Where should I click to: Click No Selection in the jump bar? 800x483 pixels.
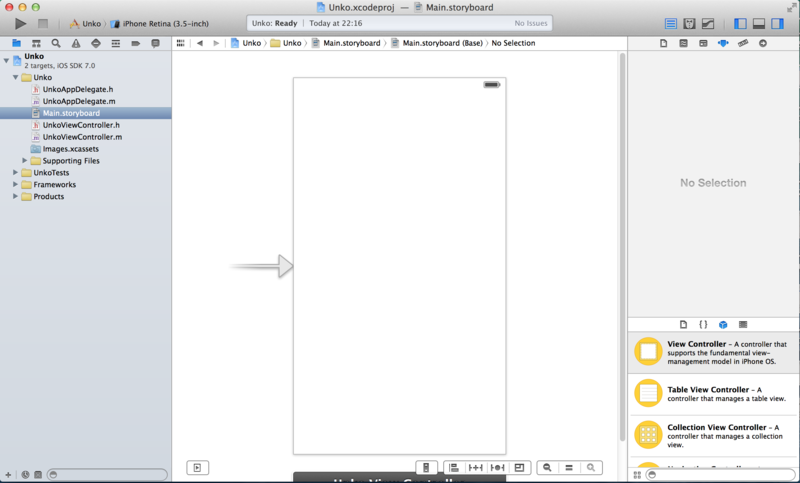(x=513, y=43)
